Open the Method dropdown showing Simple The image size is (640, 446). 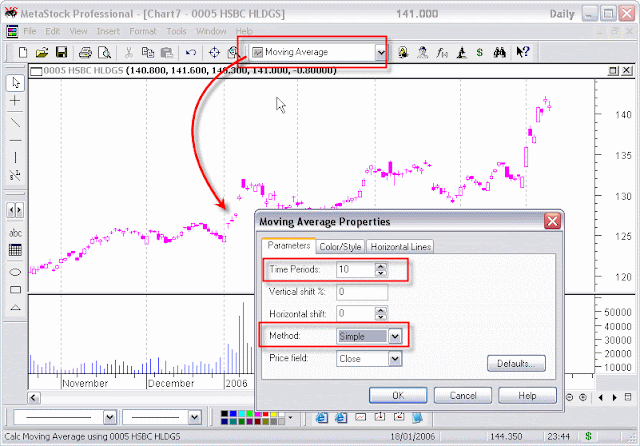pyautogui.click(x=395, y=336)
